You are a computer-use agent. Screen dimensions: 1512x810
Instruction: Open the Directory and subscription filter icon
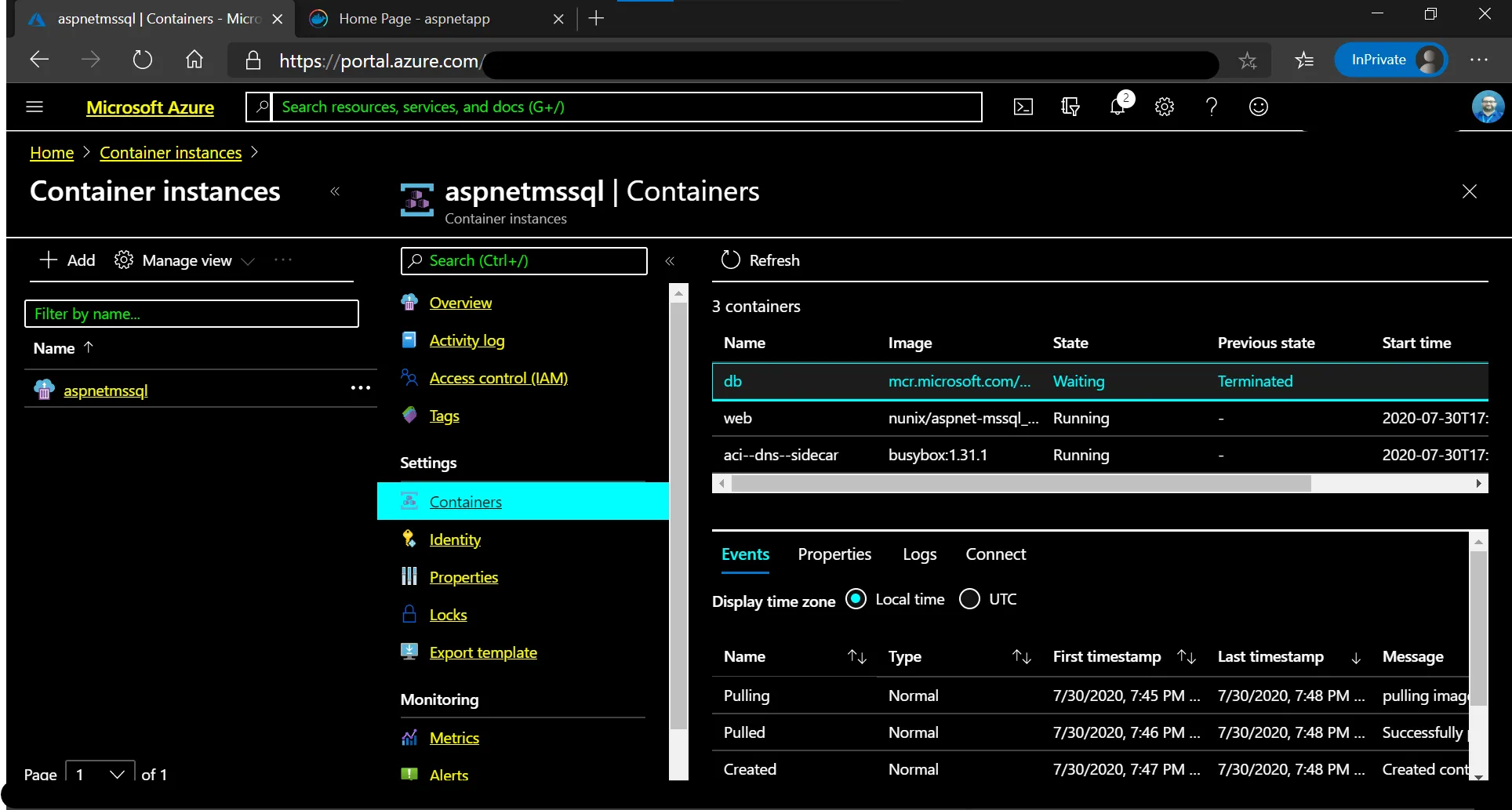pos(1070,107)
